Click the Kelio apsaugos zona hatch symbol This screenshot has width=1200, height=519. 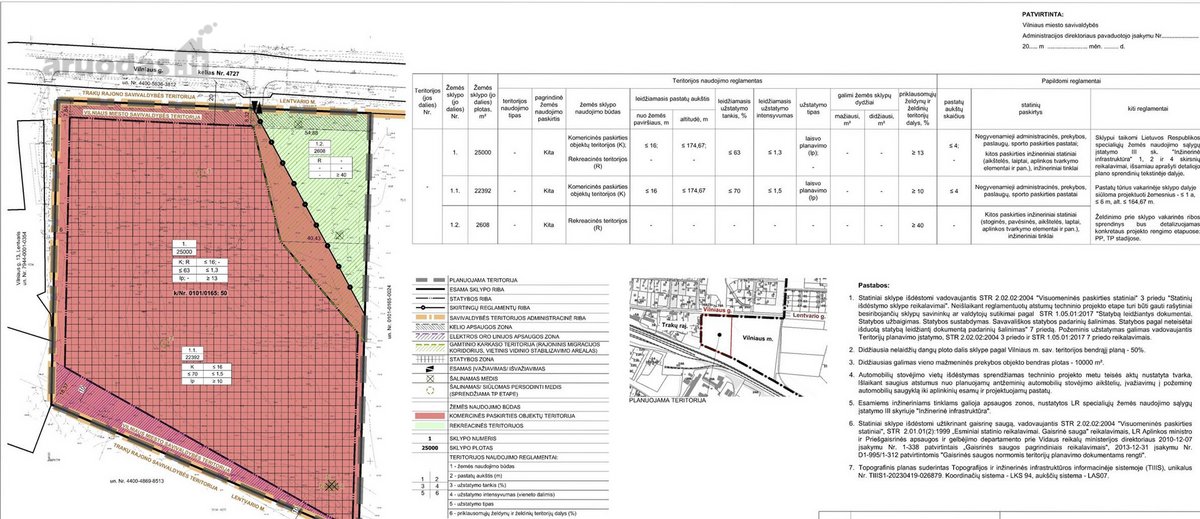click(428, 326)
